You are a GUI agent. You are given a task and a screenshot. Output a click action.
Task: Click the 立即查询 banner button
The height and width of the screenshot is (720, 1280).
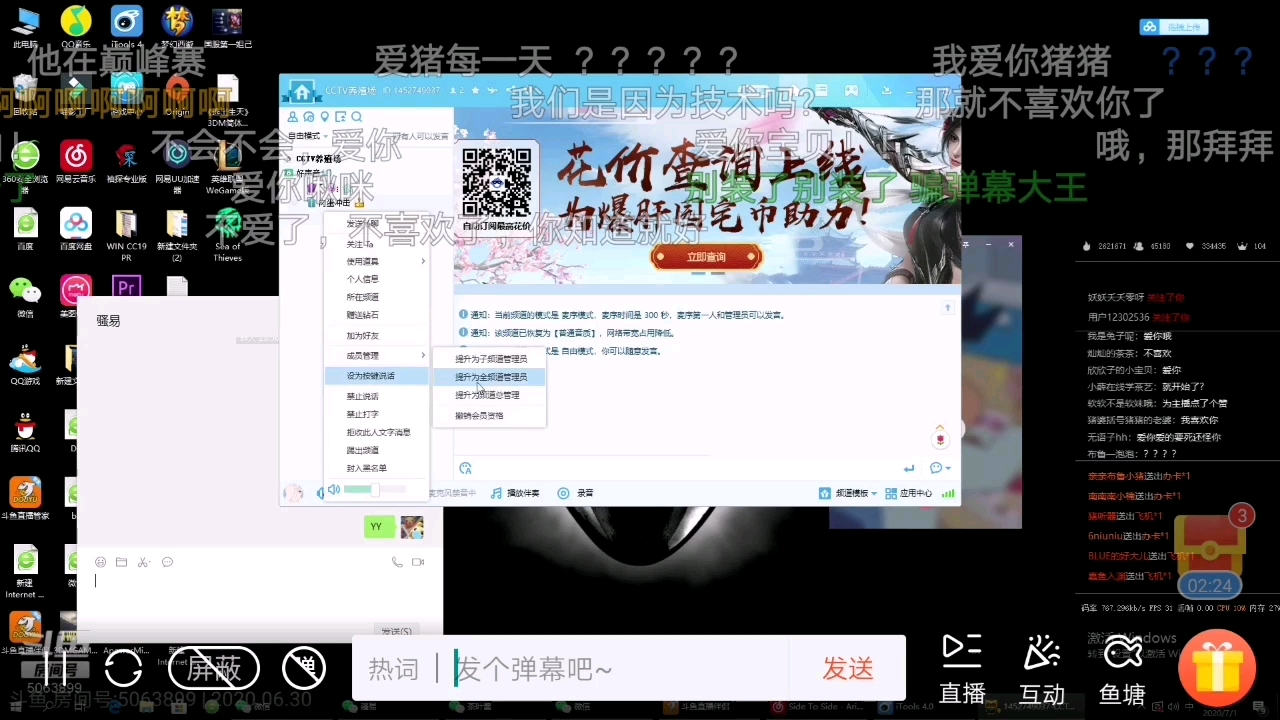[x=706, y=257]
